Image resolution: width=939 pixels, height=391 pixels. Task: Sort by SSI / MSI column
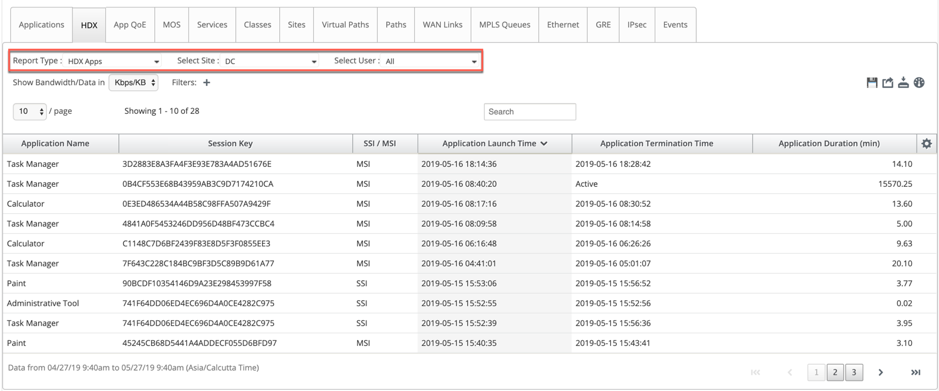(x=385, y=144)
